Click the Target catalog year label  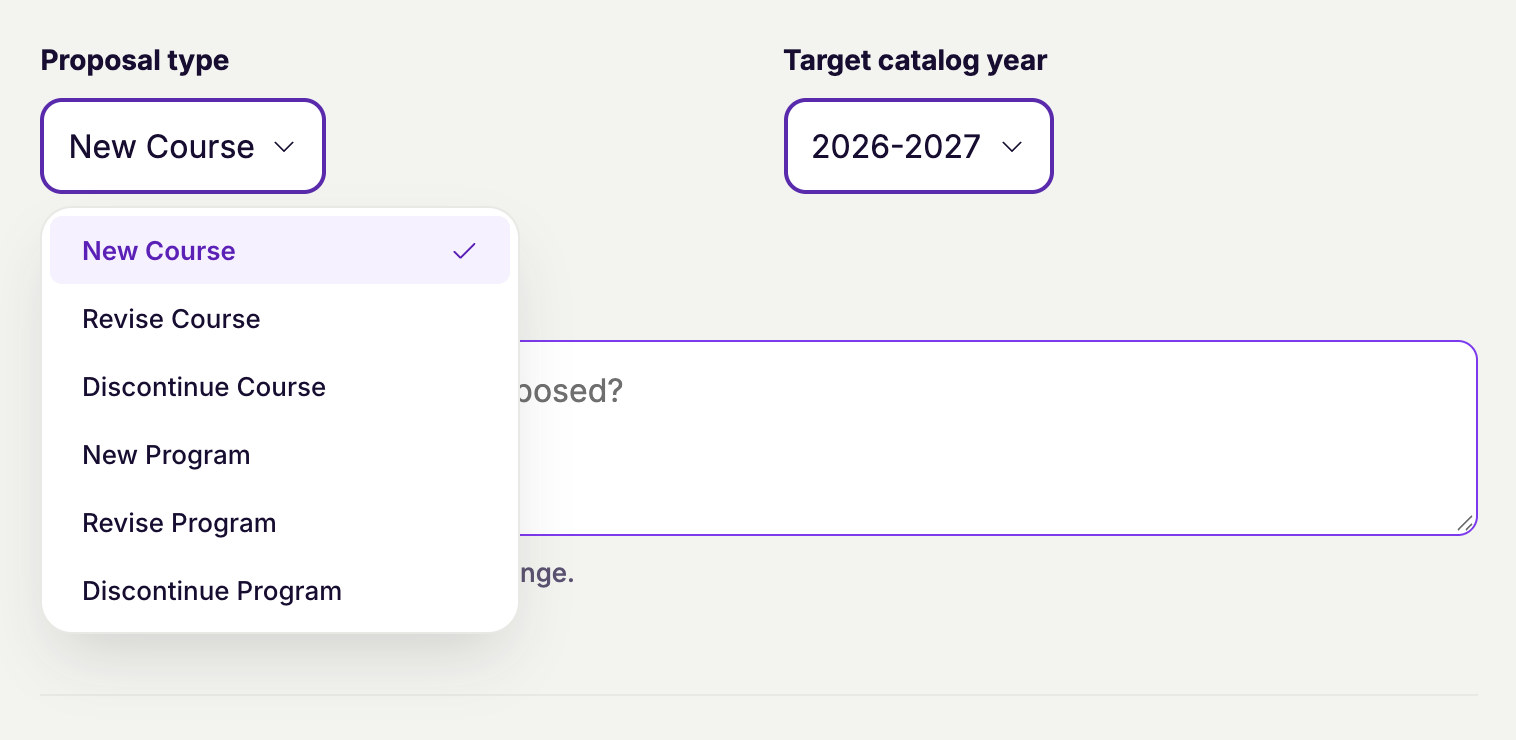coord(915,61)
